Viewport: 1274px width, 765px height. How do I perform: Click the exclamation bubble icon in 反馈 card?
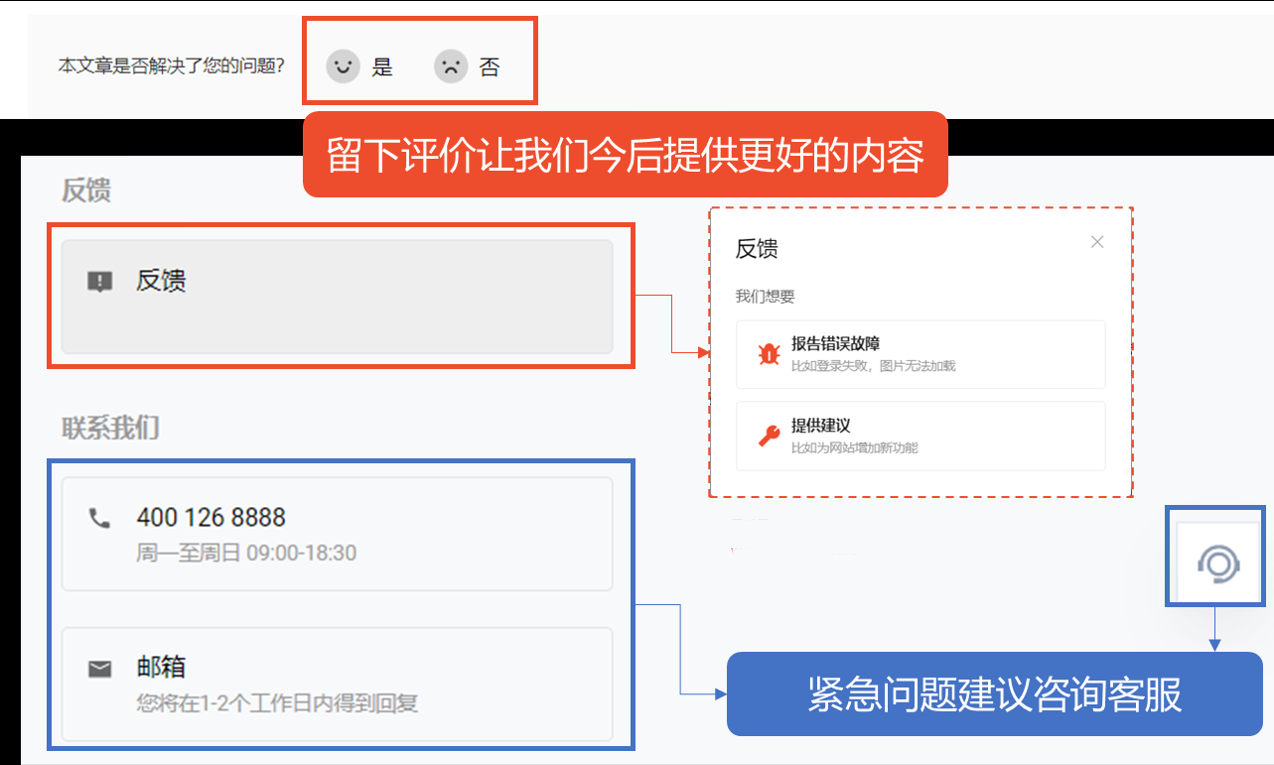click(x=100, y=282)
